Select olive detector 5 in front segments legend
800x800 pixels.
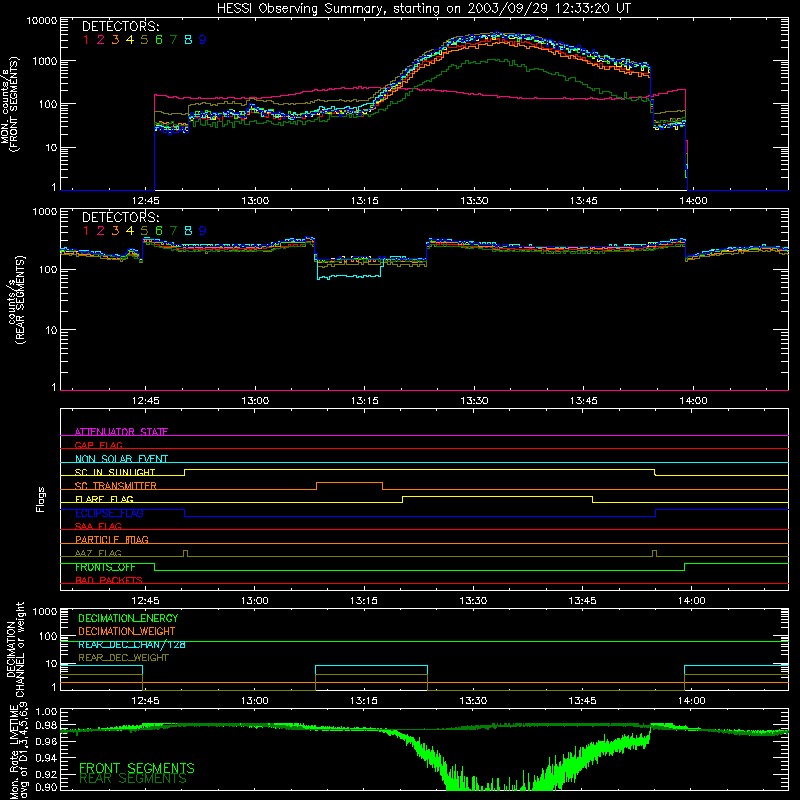pyautogui.click(x=144, y=40)
